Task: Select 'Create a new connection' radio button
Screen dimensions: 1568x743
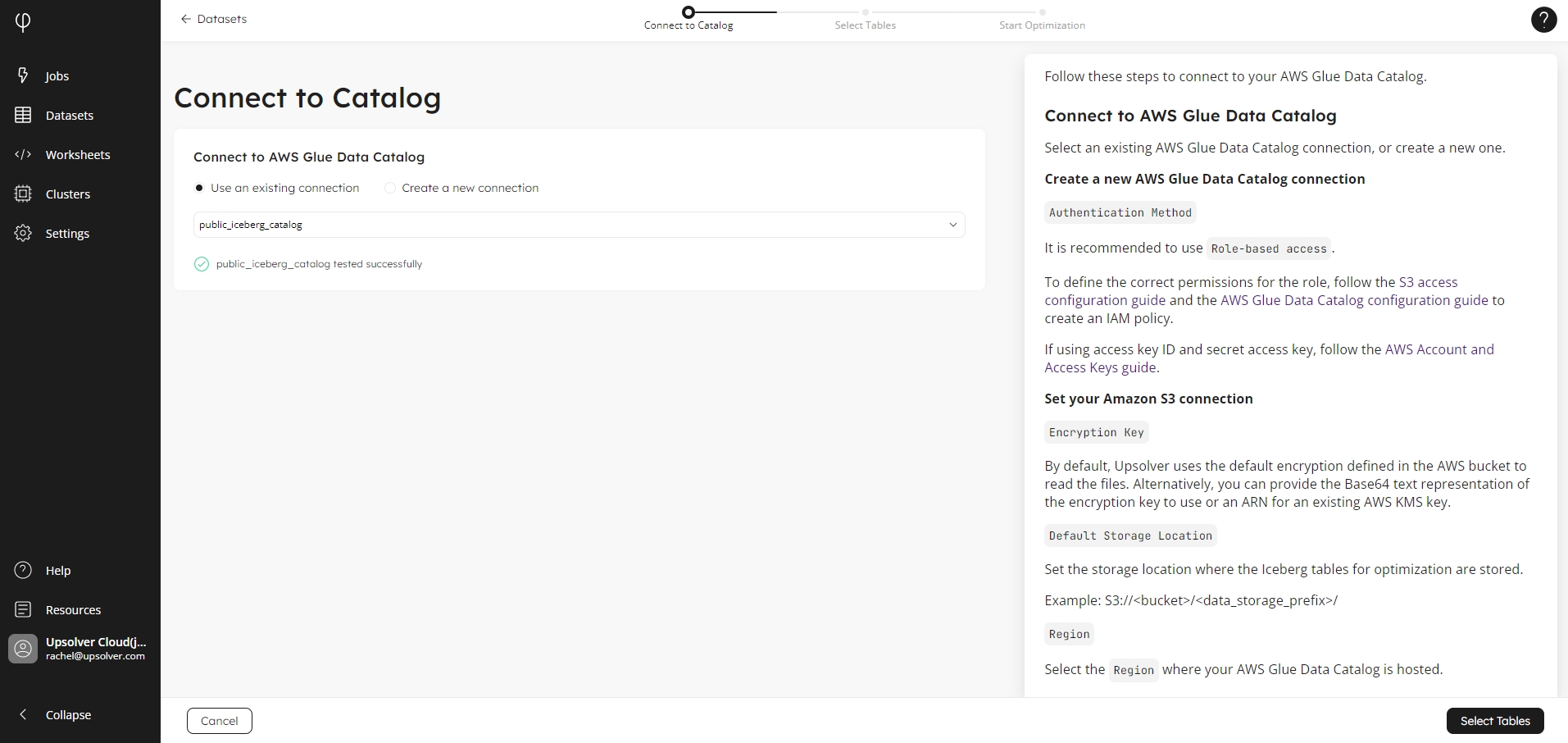Action: 390,188
